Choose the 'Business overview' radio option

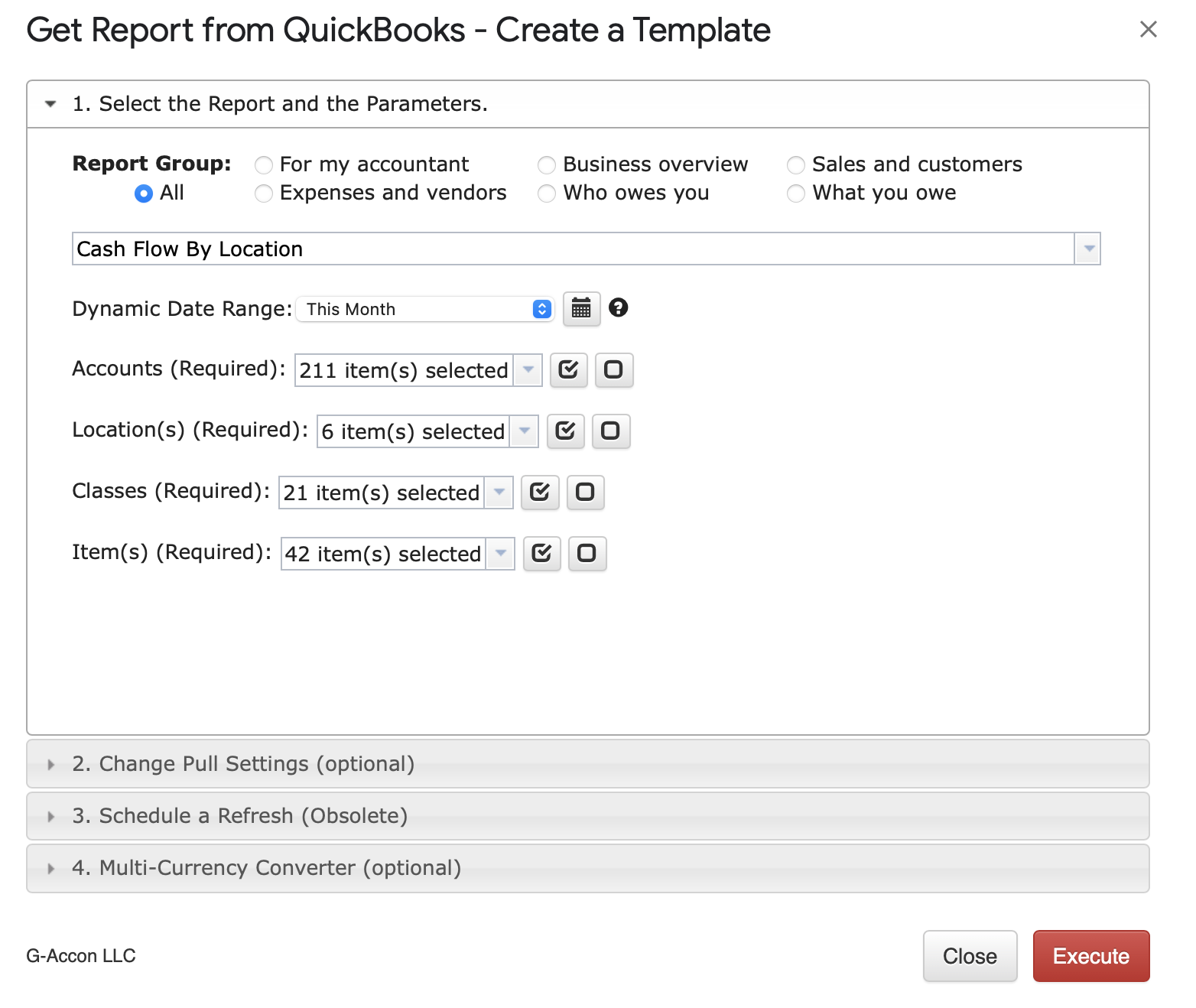click(547, 165)
